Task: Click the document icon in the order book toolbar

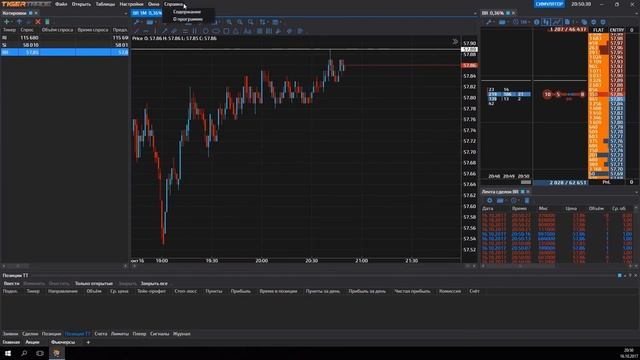Action: coord(567,22)
